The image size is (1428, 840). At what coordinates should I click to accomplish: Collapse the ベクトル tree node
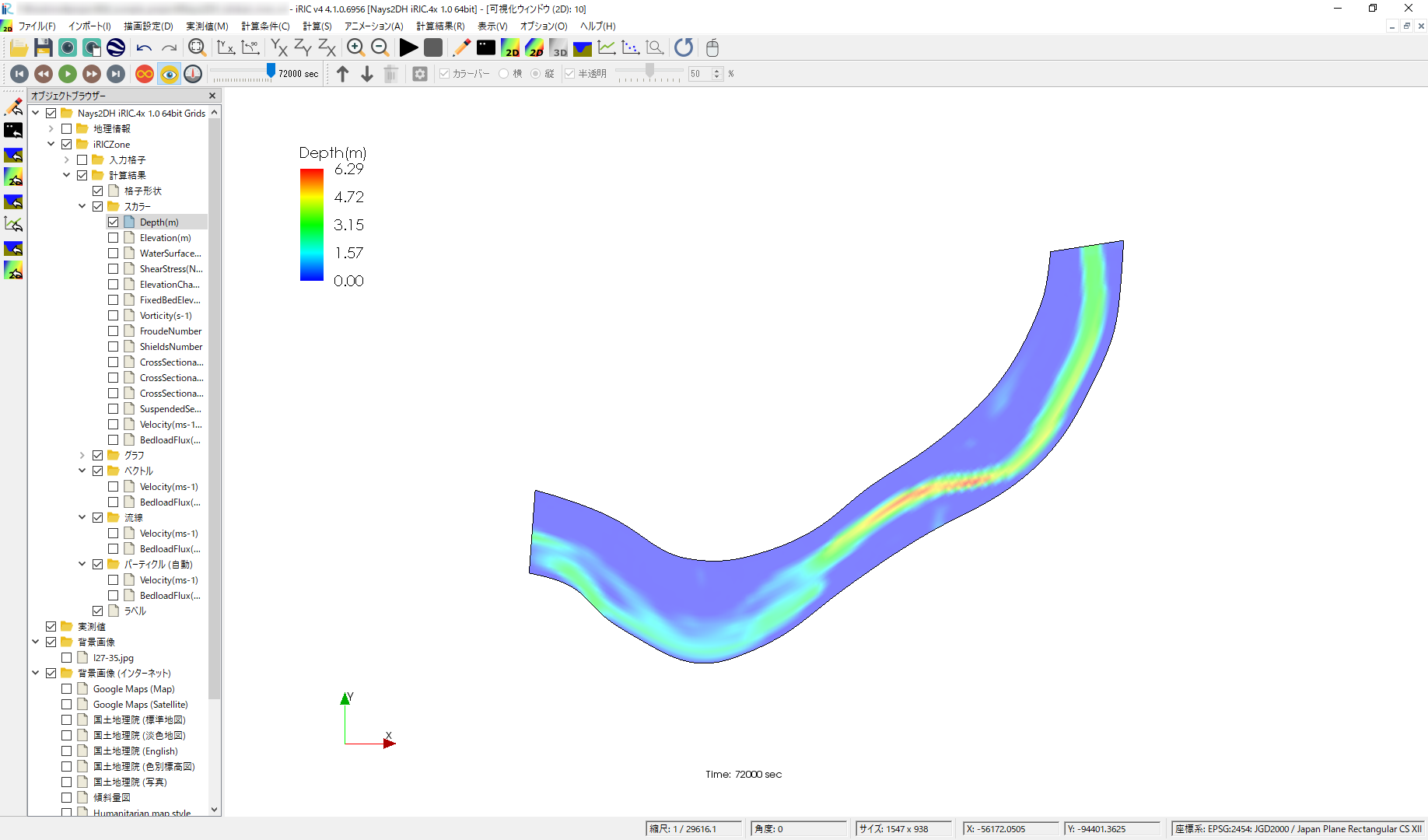(x=82, y=471)
